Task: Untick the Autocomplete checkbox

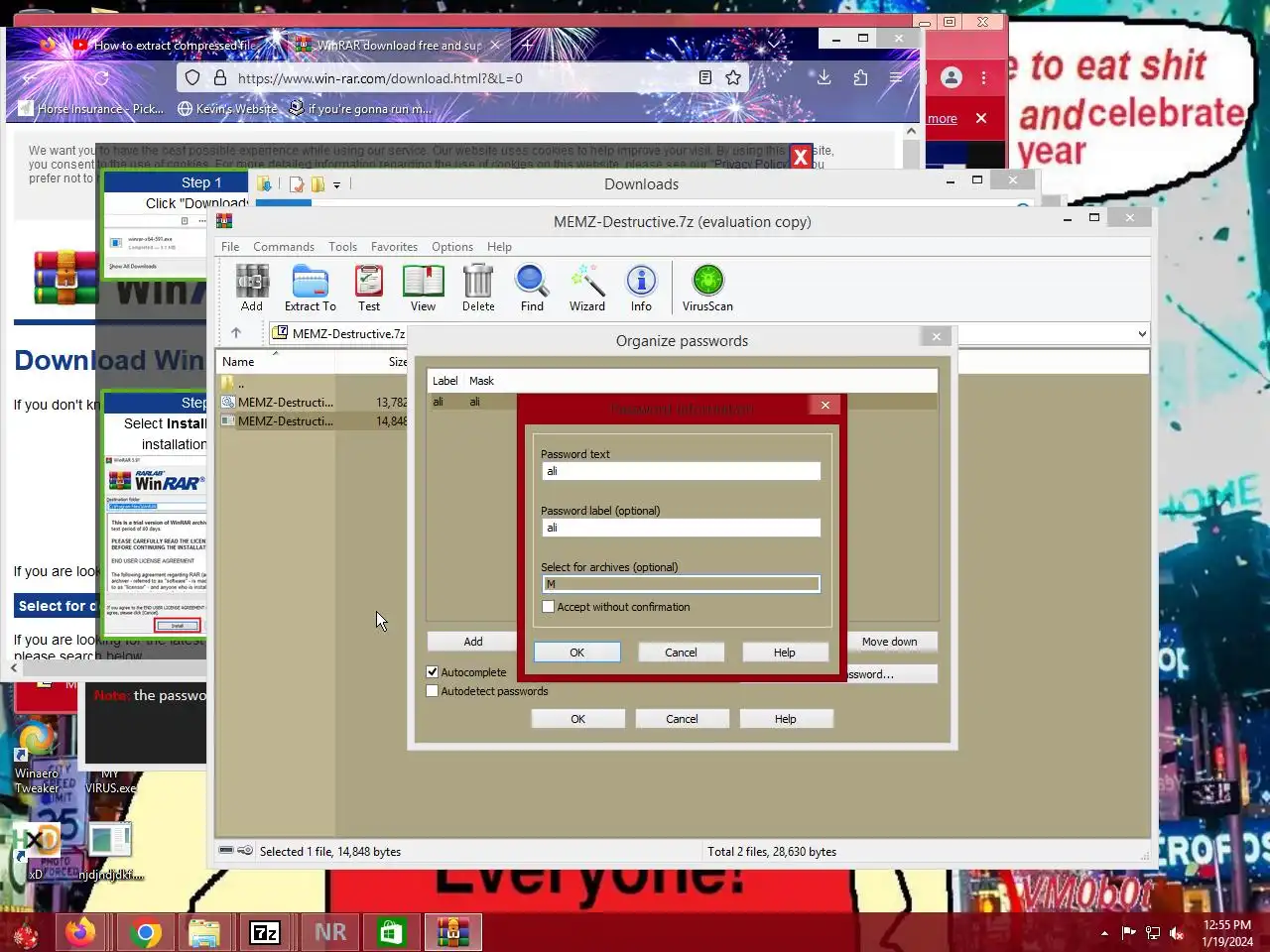Action: [x=432, y=671]
